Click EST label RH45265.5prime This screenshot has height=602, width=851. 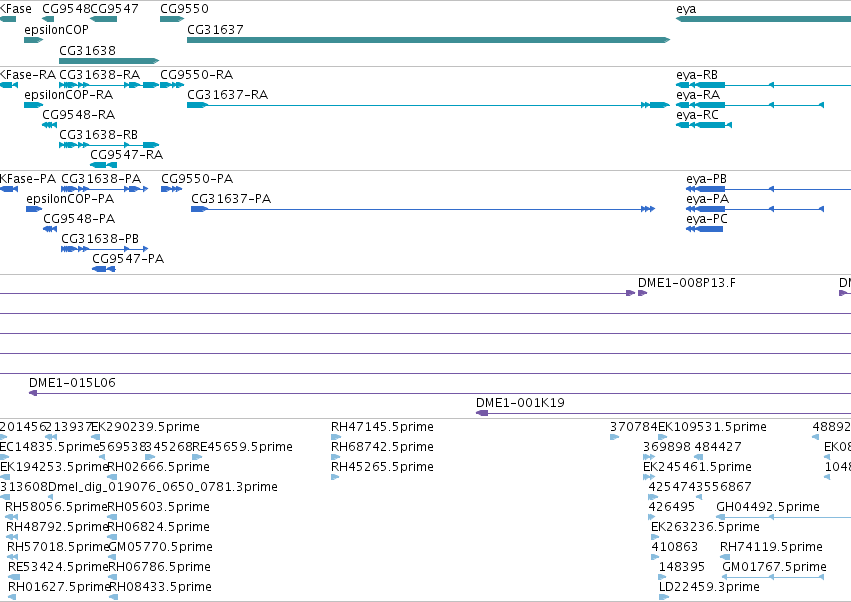[x=382, y=466]
